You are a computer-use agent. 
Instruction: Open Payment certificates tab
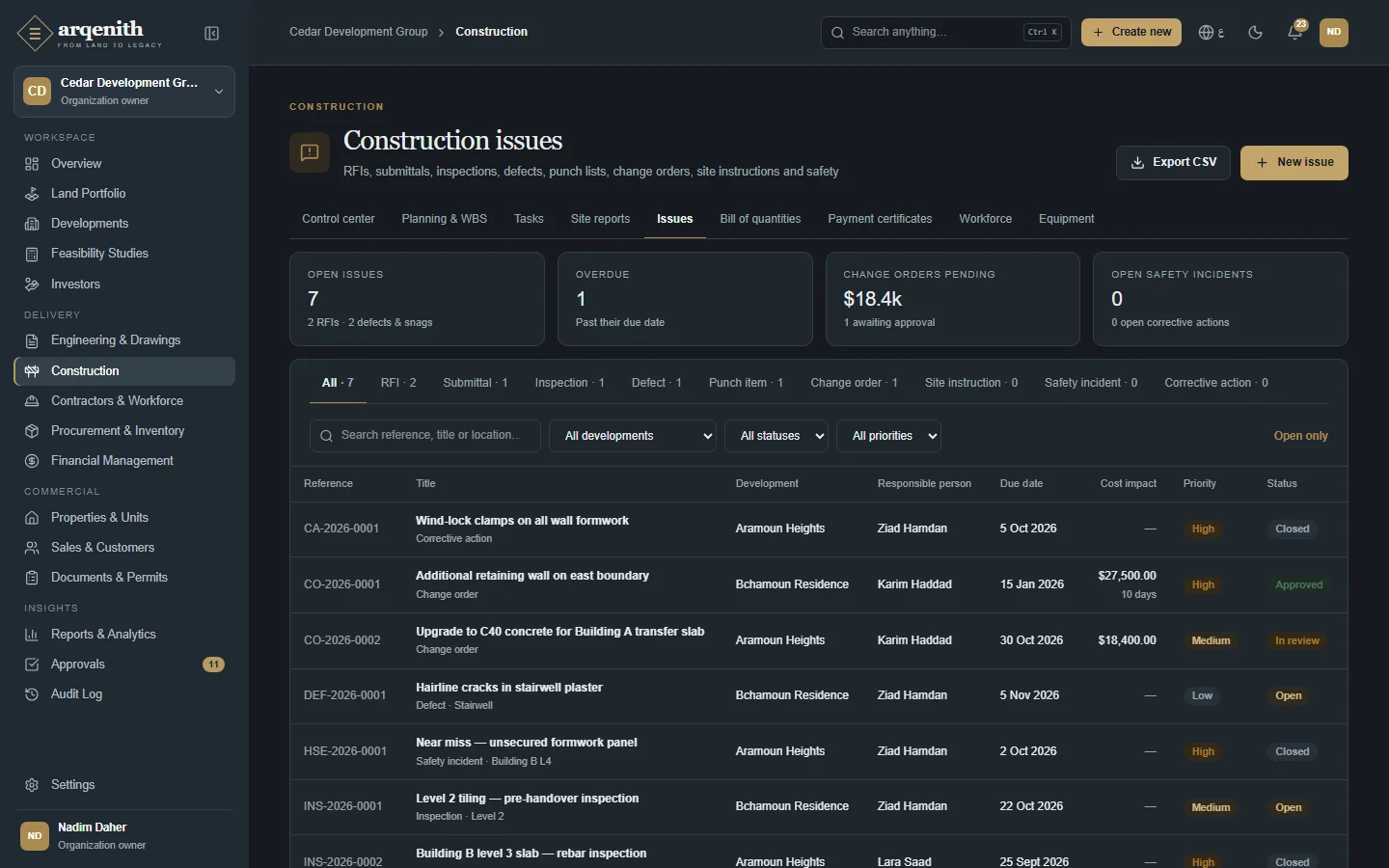(x=880, y=219)
